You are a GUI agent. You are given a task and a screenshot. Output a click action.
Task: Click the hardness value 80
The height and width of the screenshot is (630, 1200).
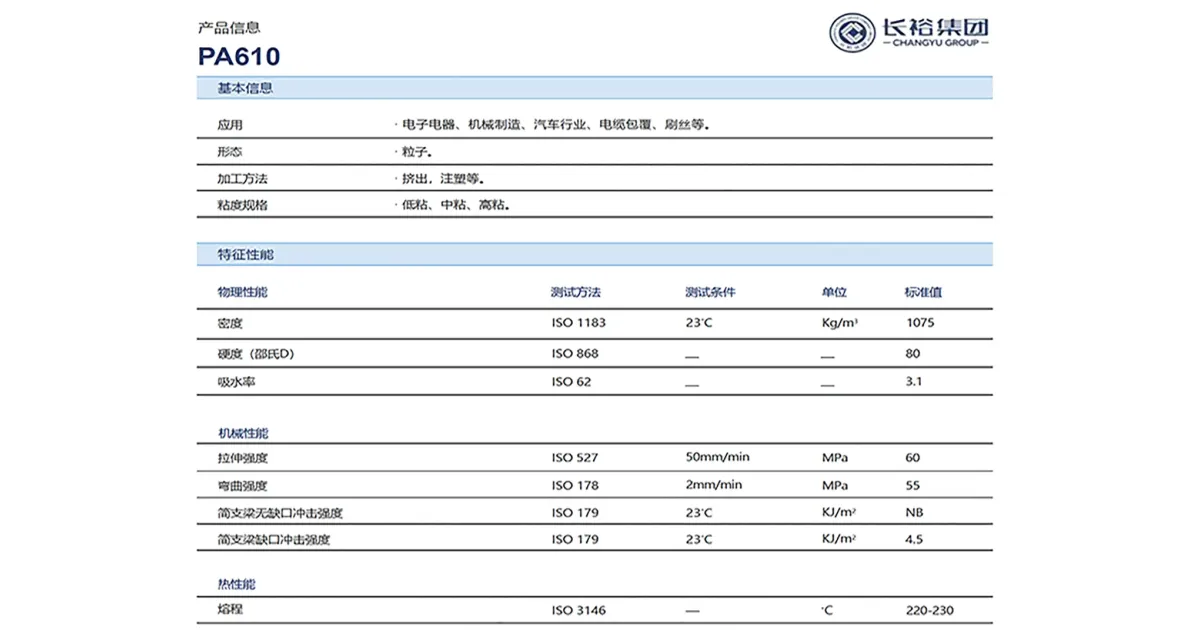pyautogui.click(x=913, y=353)
